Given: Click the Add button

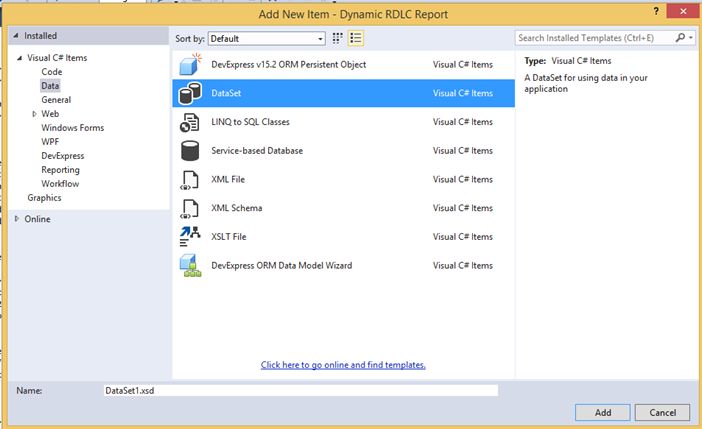Looking at the screenshot, I should click(x=603, y=412).
